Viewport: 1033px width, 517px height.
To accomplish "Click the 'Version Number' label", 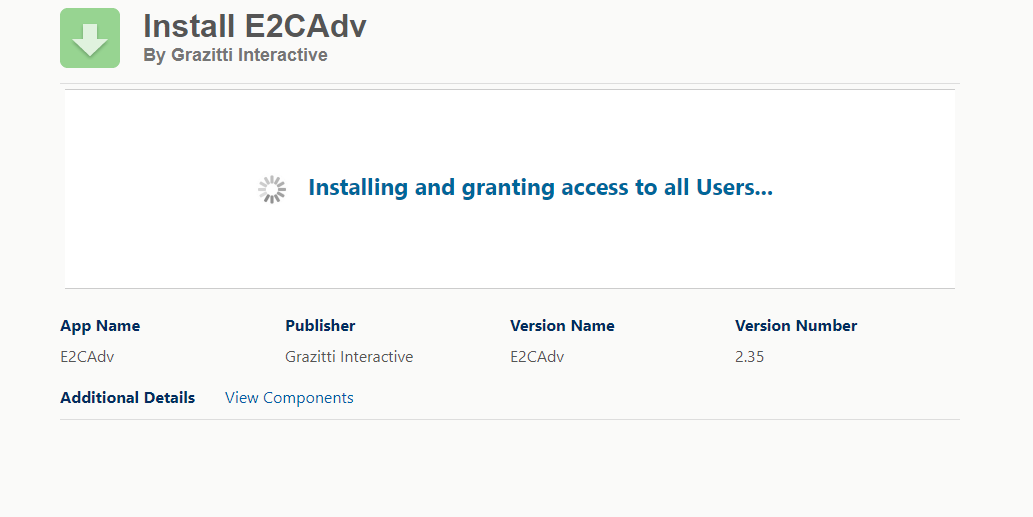I will coord(796,326).
